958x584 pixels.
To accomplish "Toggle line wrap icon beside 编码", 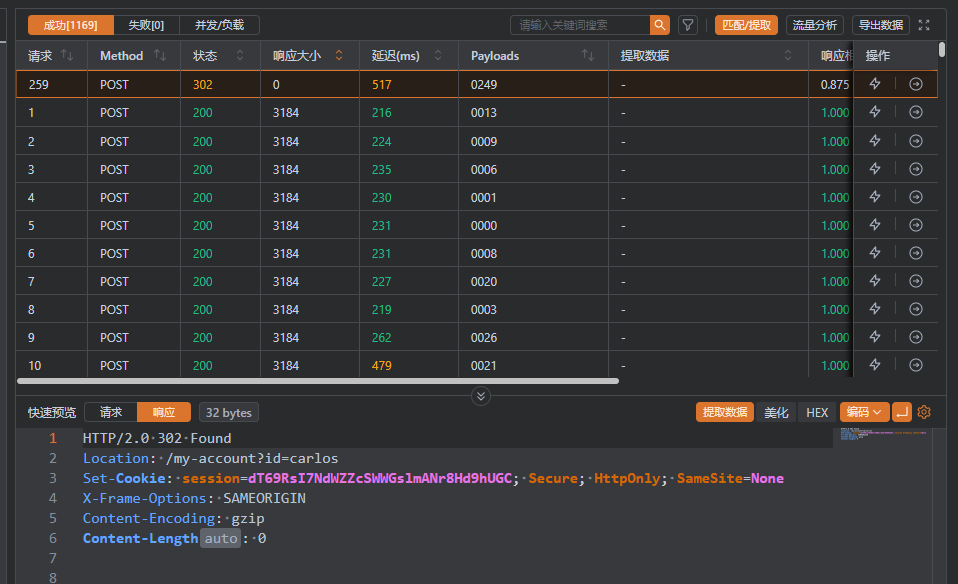I will (902, 412).
